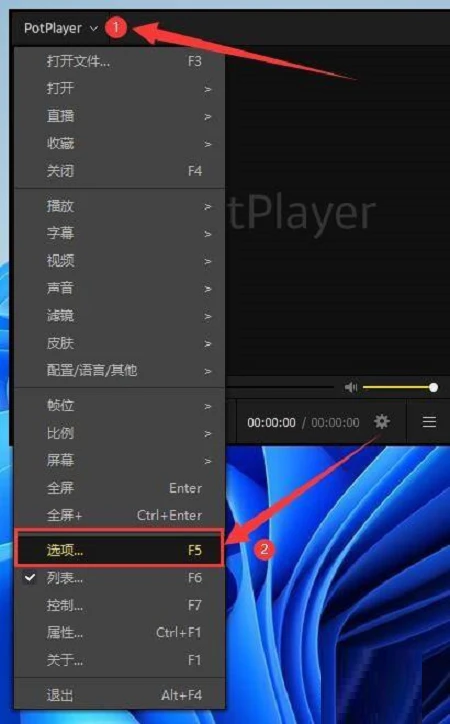Select 全屏 Enter menu entry
The image size is (450, 724).
[x=120, y=488]
